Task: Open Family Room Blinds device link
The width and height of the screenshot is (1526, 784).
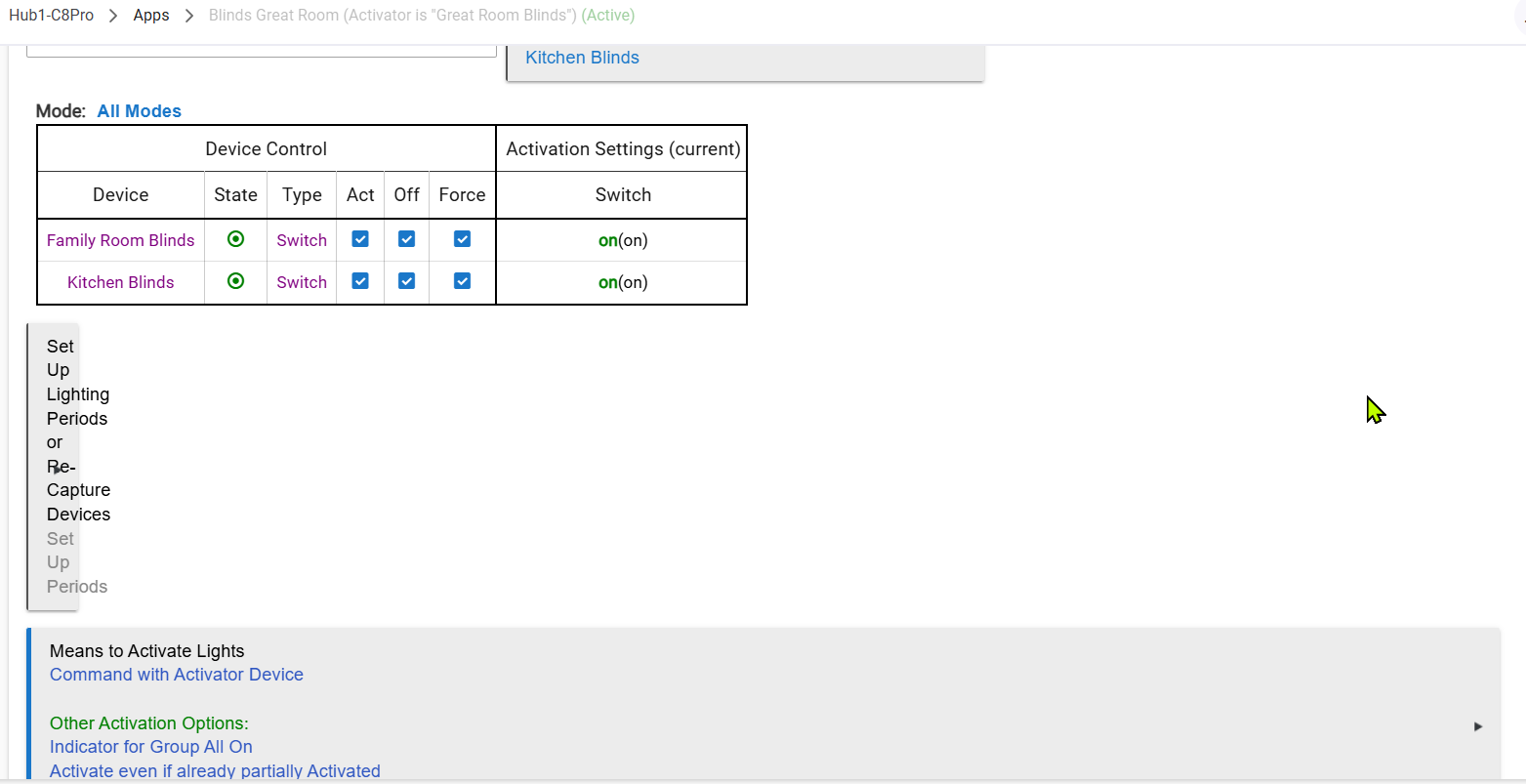Action: 121,240
